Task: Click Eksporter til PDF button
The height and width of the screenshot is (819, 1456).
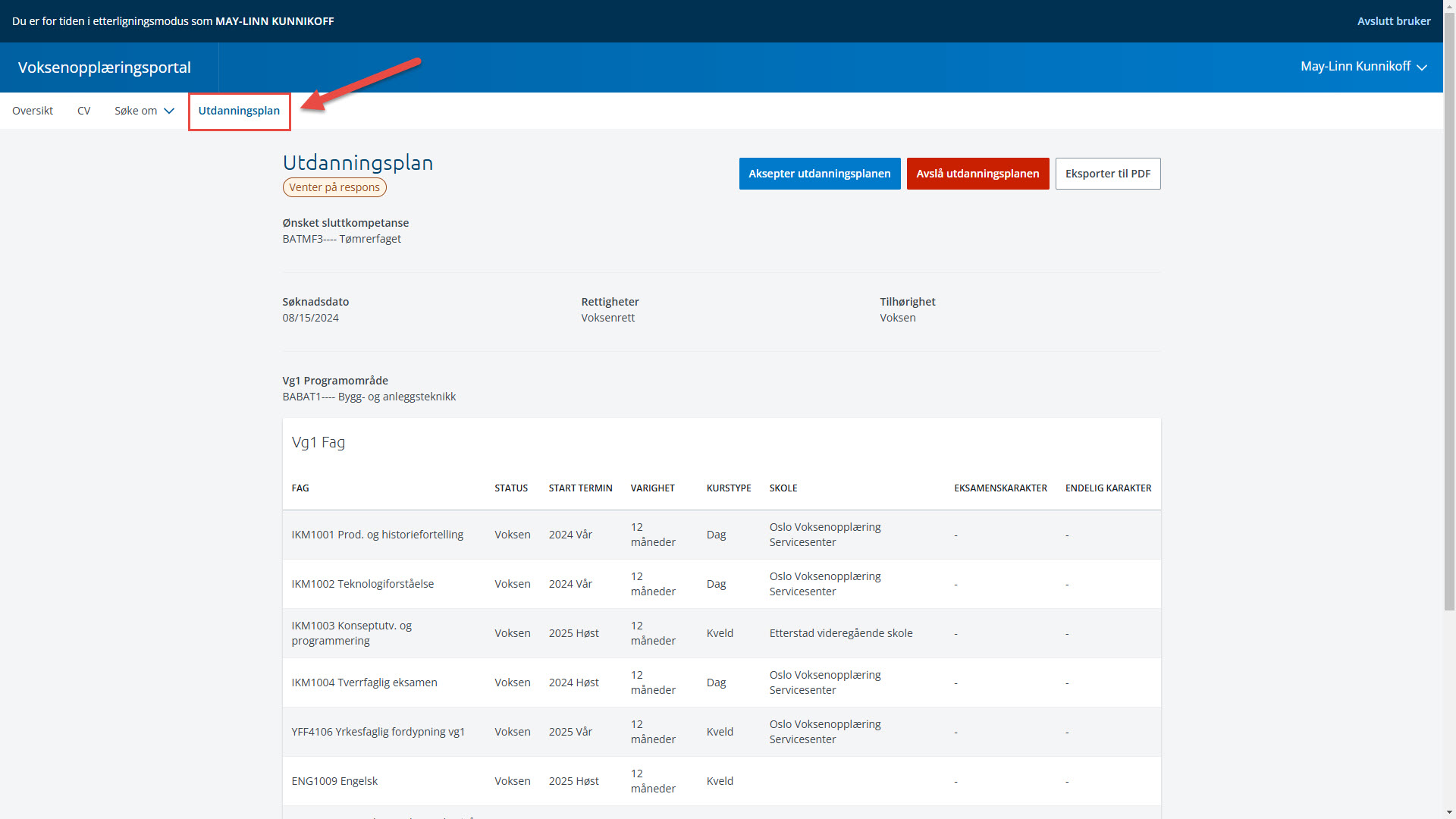Action: [1107, 174]
